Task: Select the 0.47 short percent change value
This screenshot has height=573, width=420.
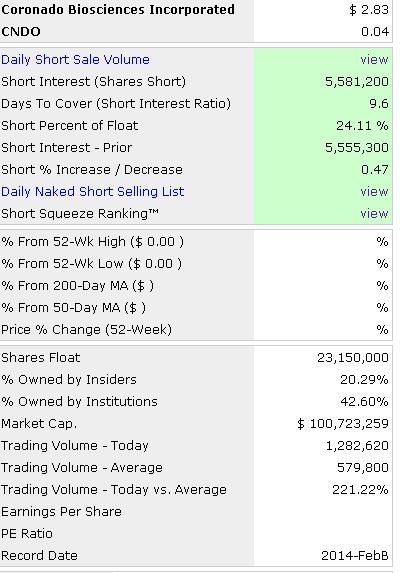Action: click(375, 170)
